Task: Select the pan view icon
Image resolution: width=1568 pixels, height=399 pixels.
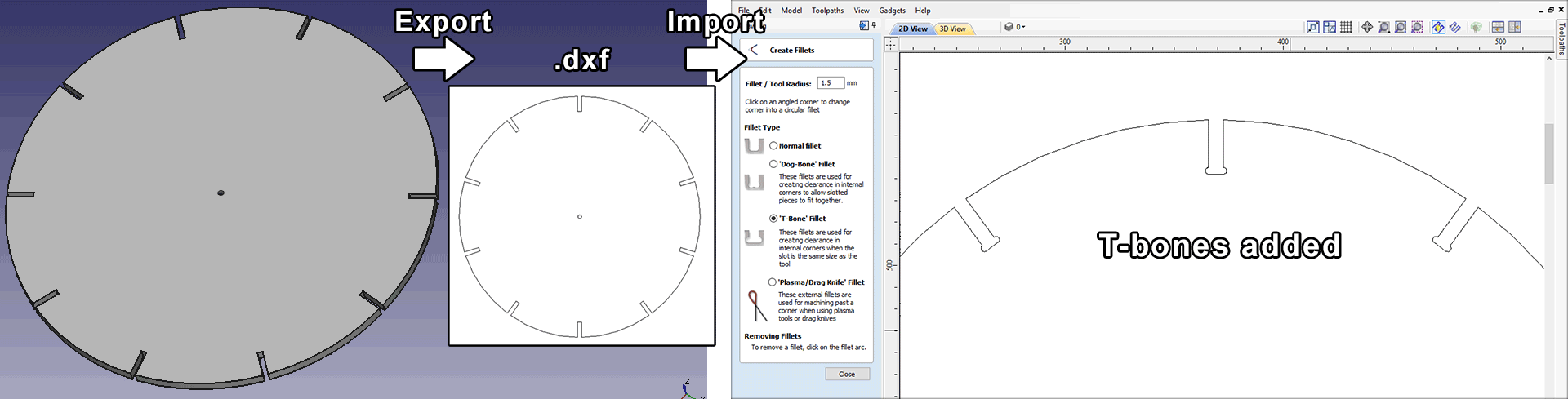Action: click(x=1367, y=27)
